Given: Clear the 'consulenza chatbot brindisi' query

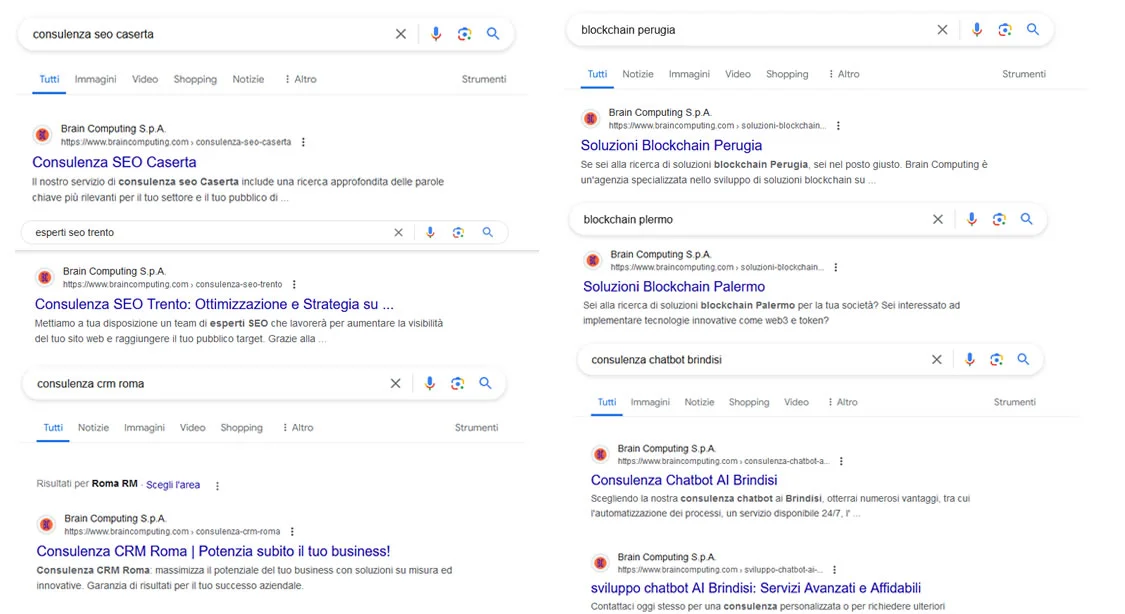Looking at the screenshot, I should [x=936, y=359].
